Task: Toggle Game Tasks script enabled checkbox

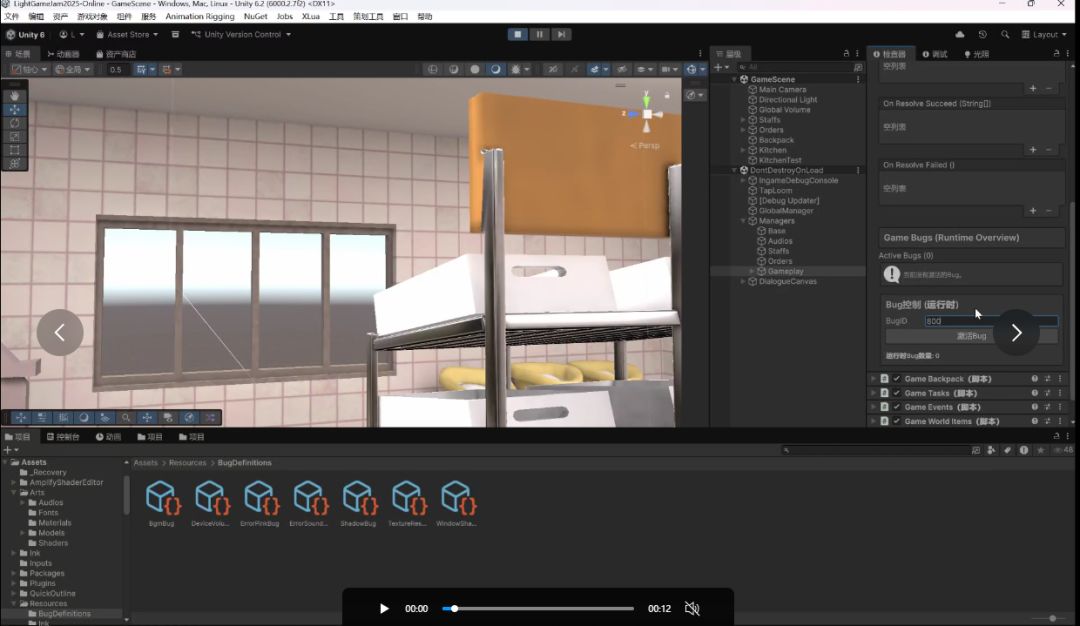Action: tap(897, 393)
